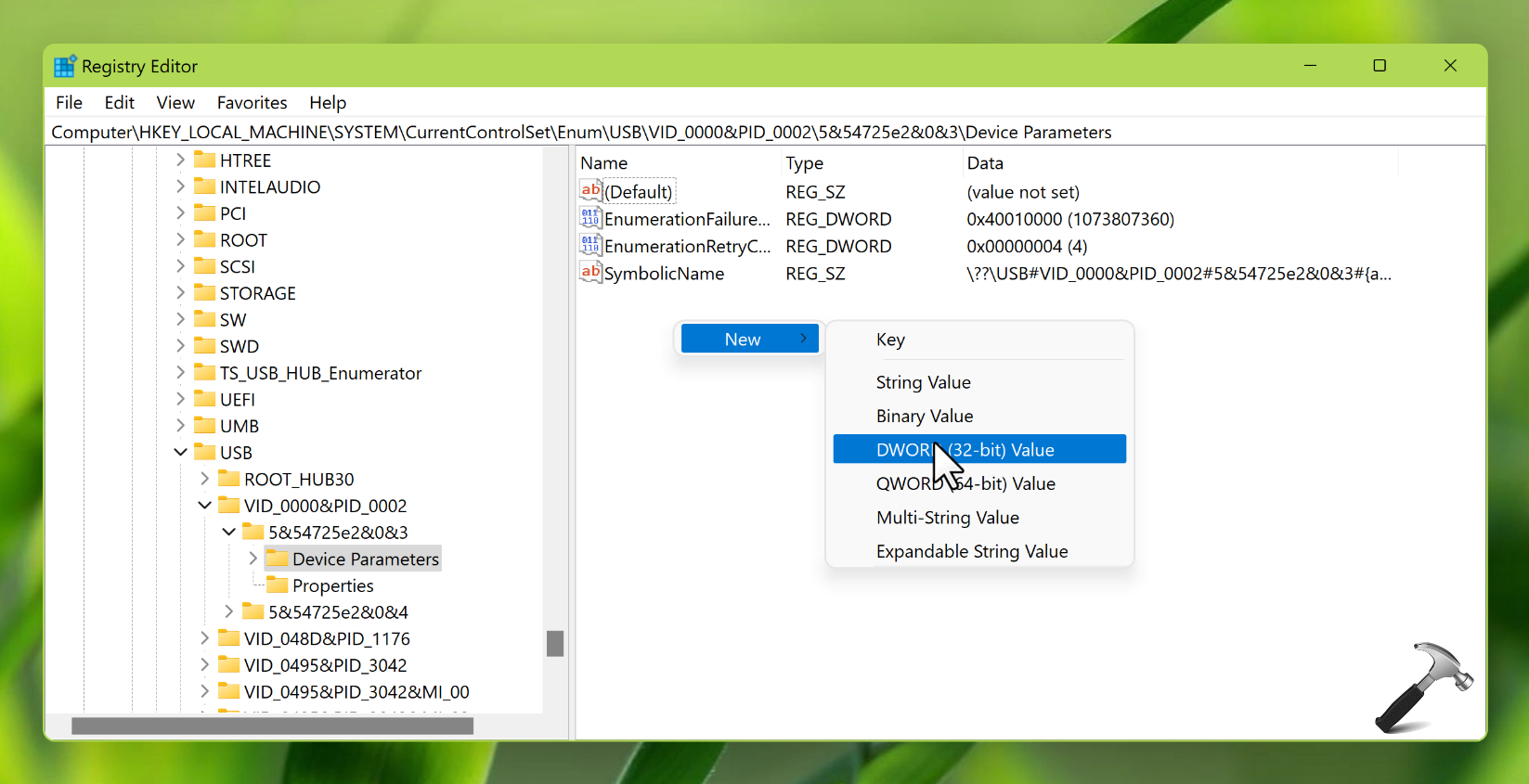Click the ROOT_HUB30 folder icon
Viewport: 1529px width, 784px height.
[x=229, y=479]
